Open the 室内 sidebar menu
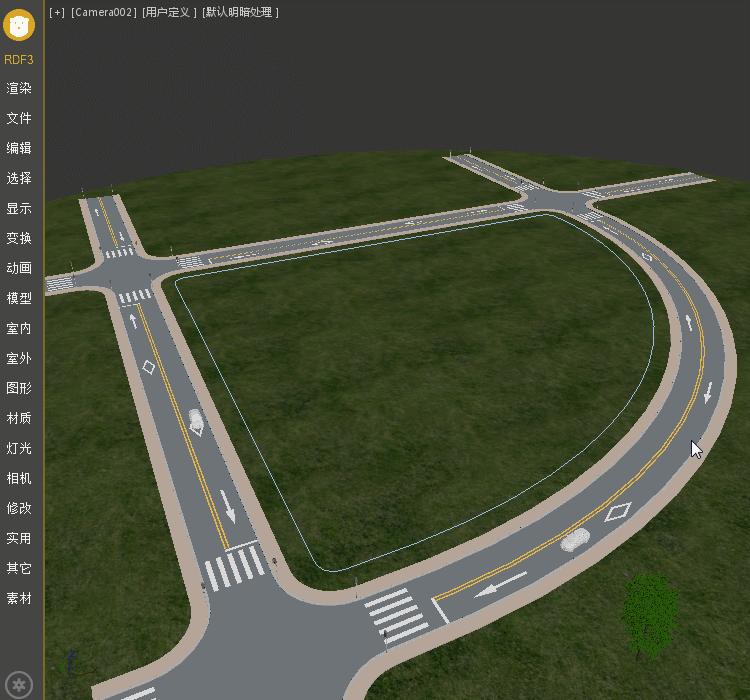The image size is (750, 700). point(19,329)
